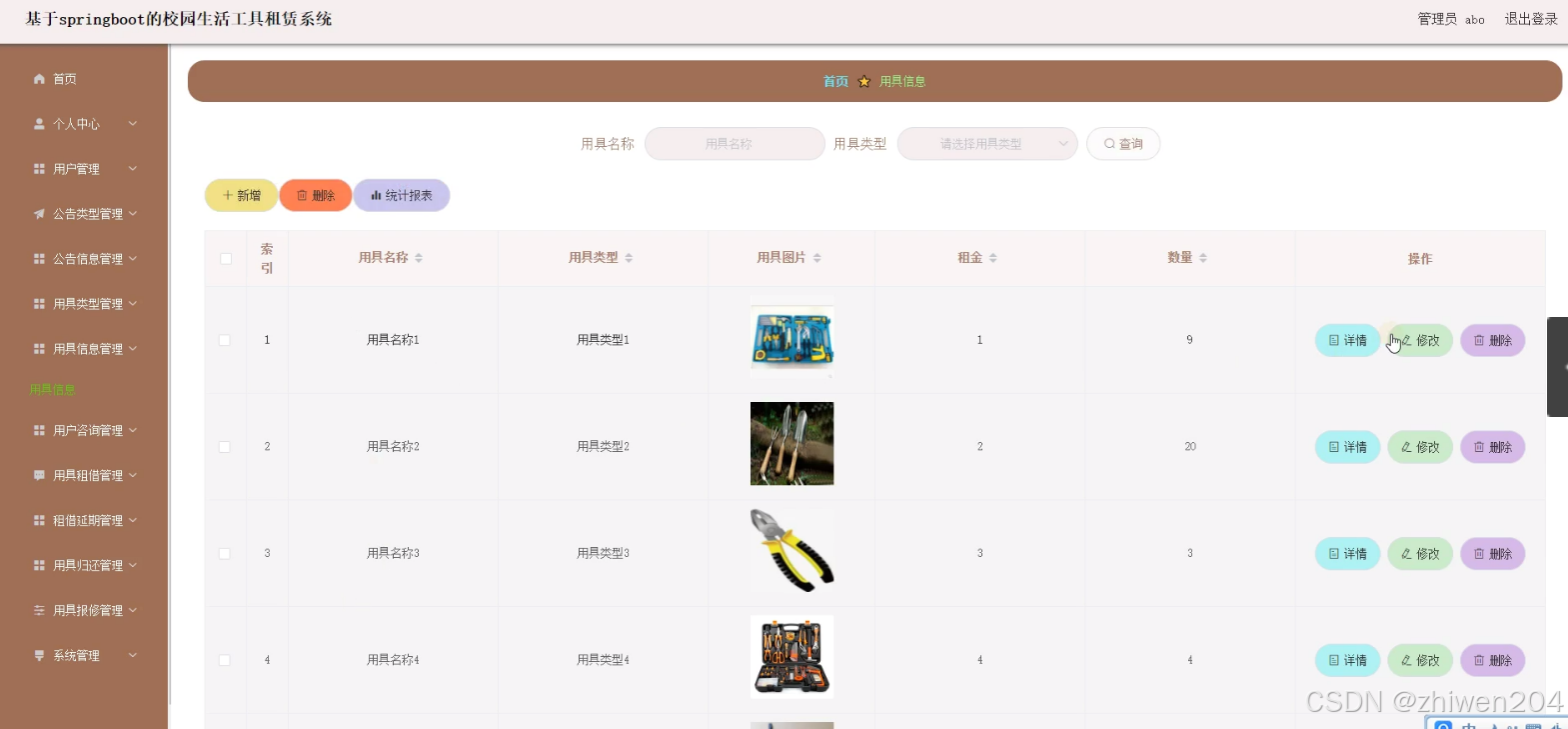Viewport: 1568px width, 729px height.
Task: Expand the 用户管理 menu chevron
Action: pos(133,169)
